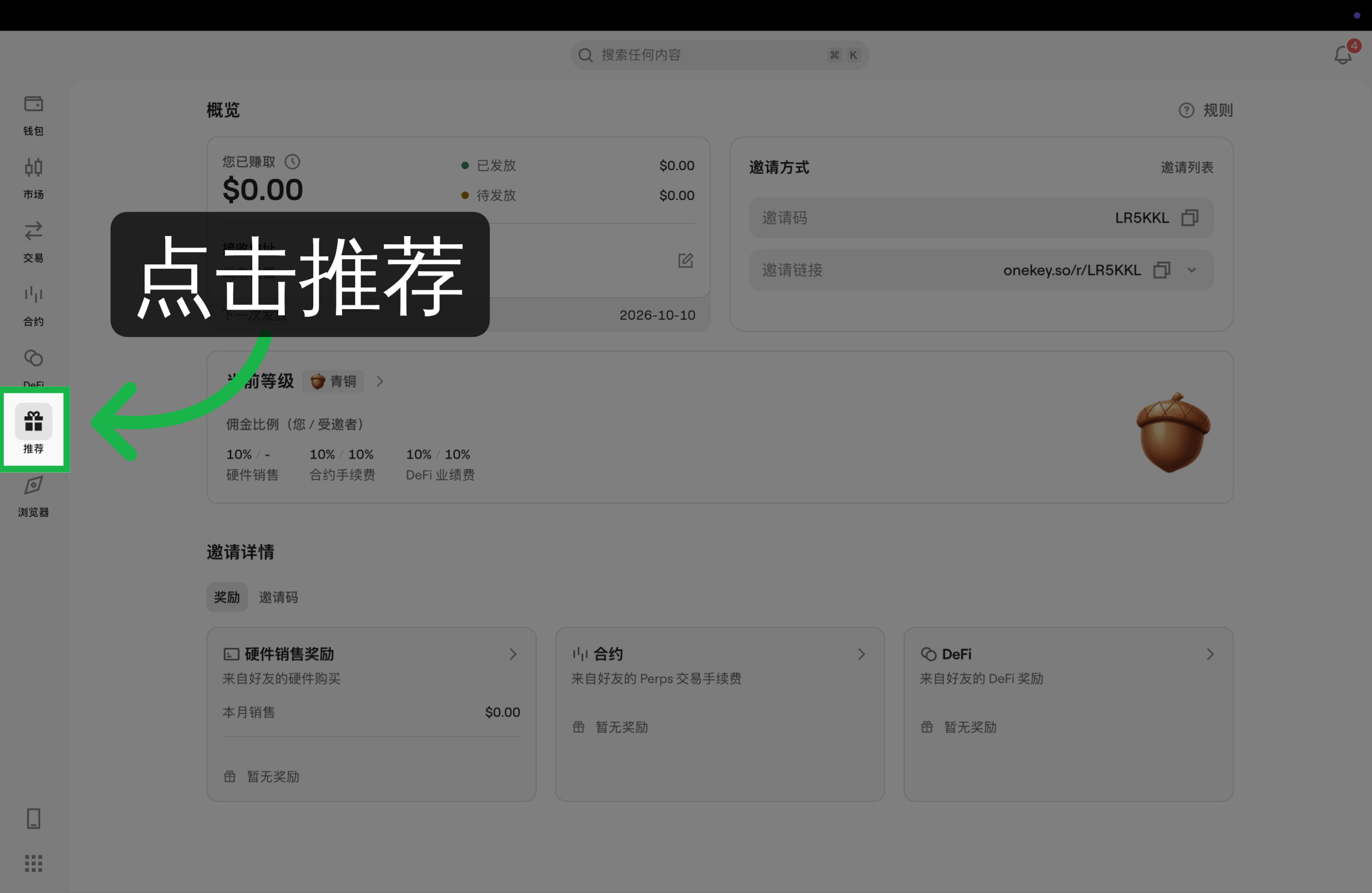This screenshot has width=1372, height=893.
Task: Select the 奖励 tab
Action: pos(227,597)
